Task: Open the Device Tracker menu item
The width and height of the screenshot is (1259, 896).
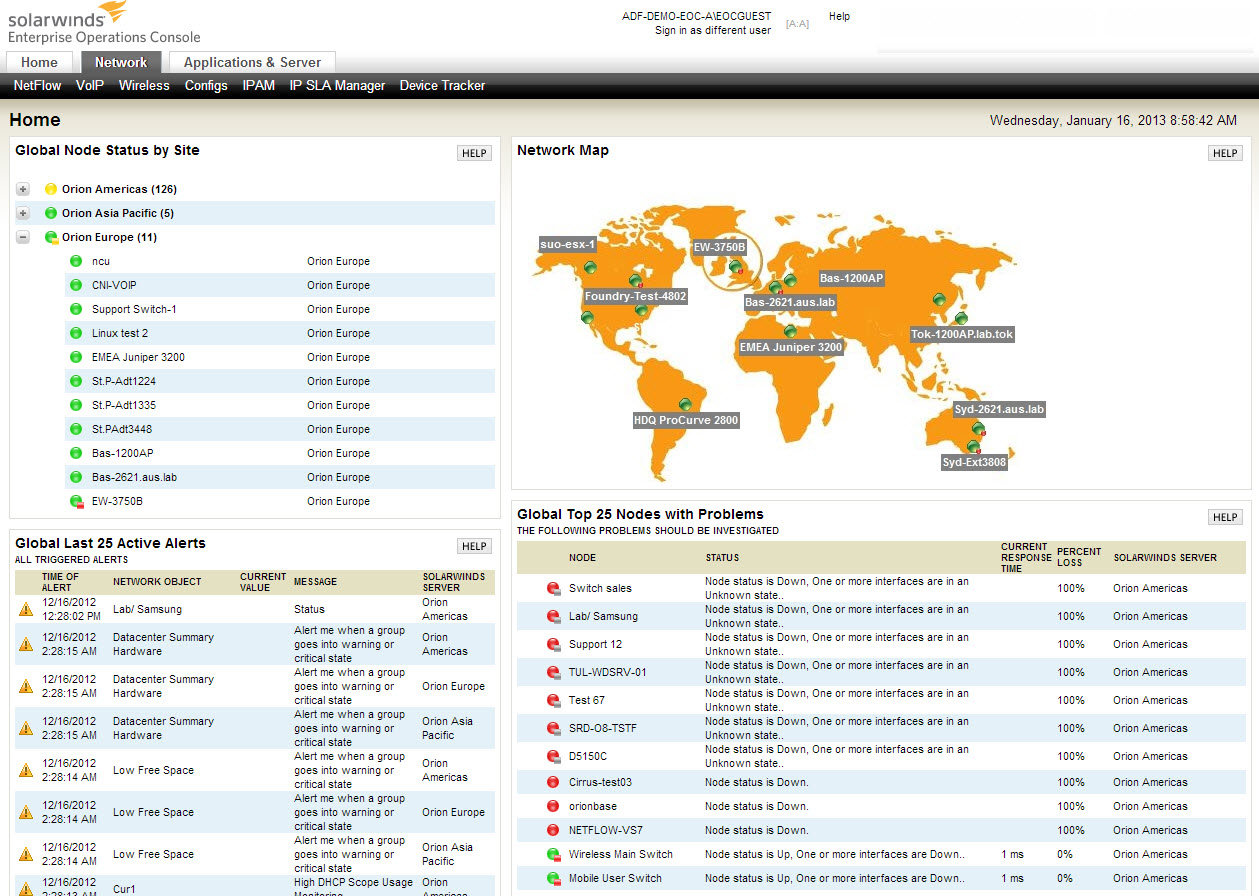Action: tap(442, 86)
